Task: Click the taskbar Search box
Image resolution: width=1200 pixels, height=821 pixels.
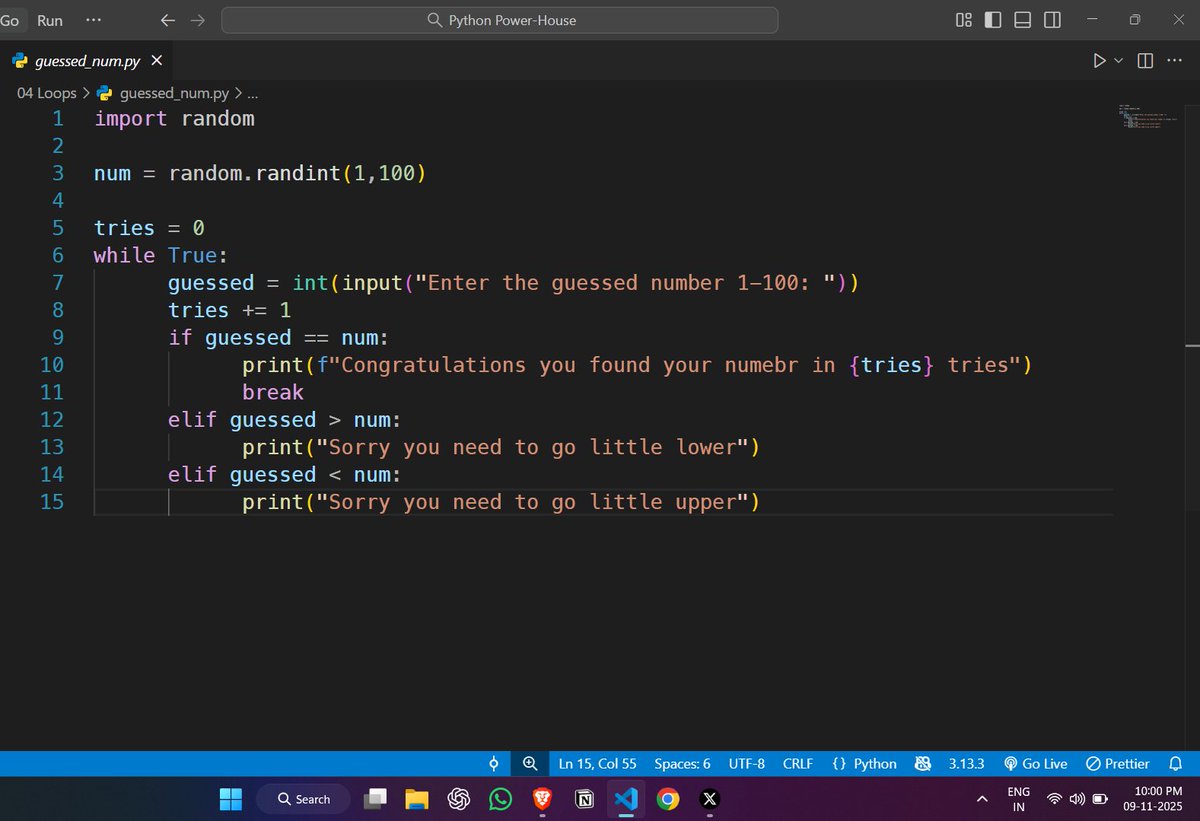Action: coord(303,799)
